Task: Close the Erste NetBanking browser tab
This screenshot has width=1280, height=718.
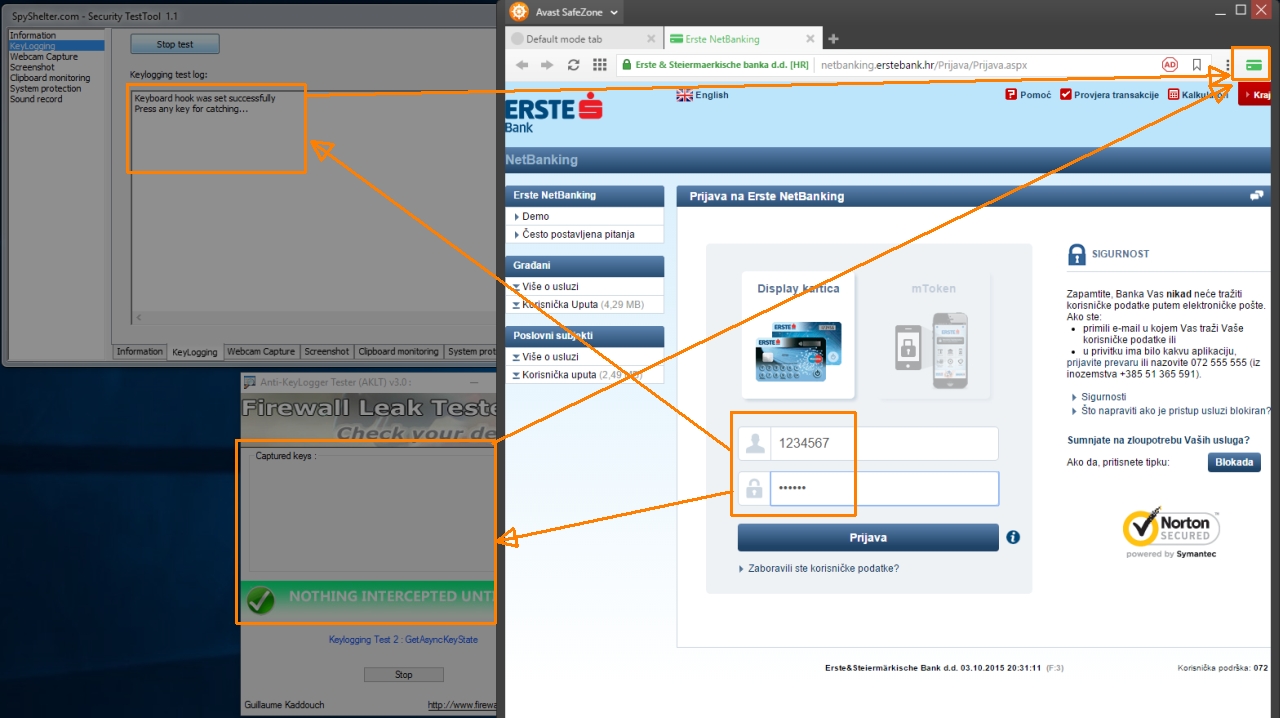Action: coord(812,39)
